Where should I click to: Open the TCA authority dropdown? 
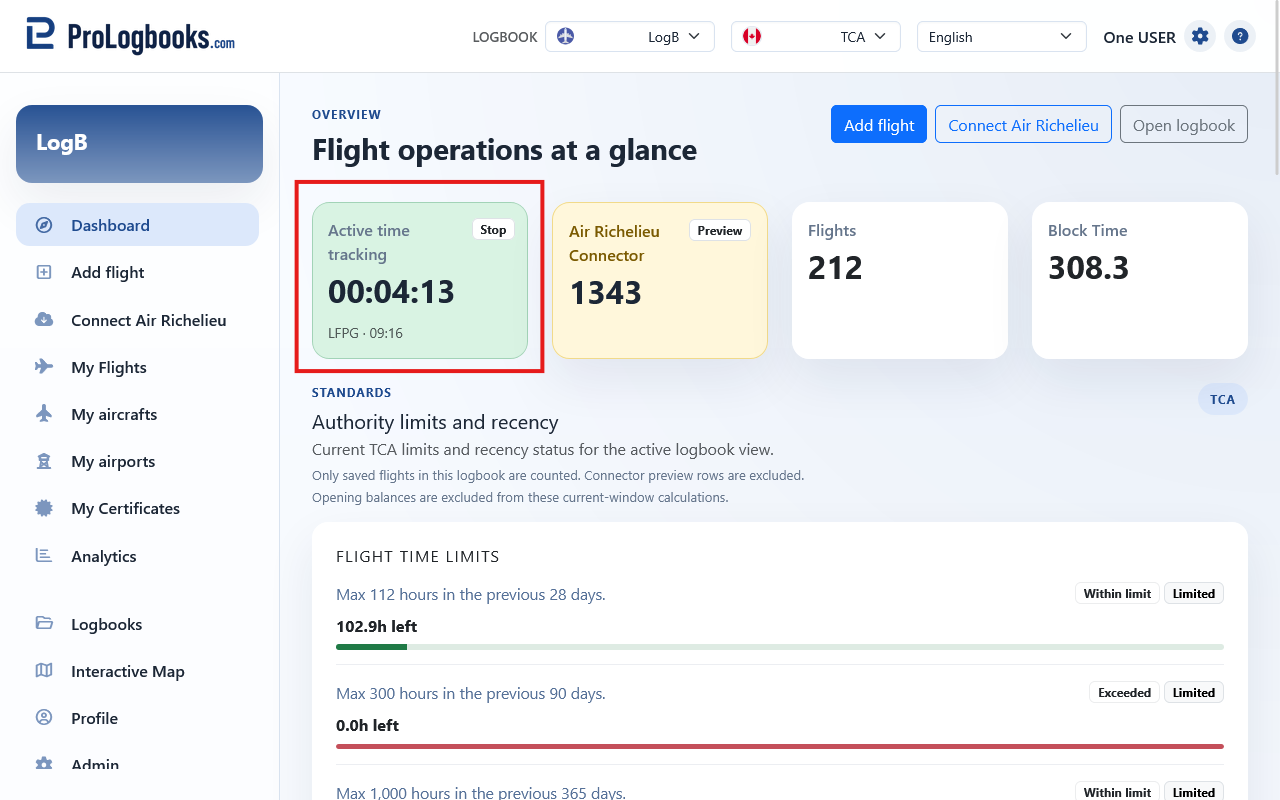click(816, 36)
